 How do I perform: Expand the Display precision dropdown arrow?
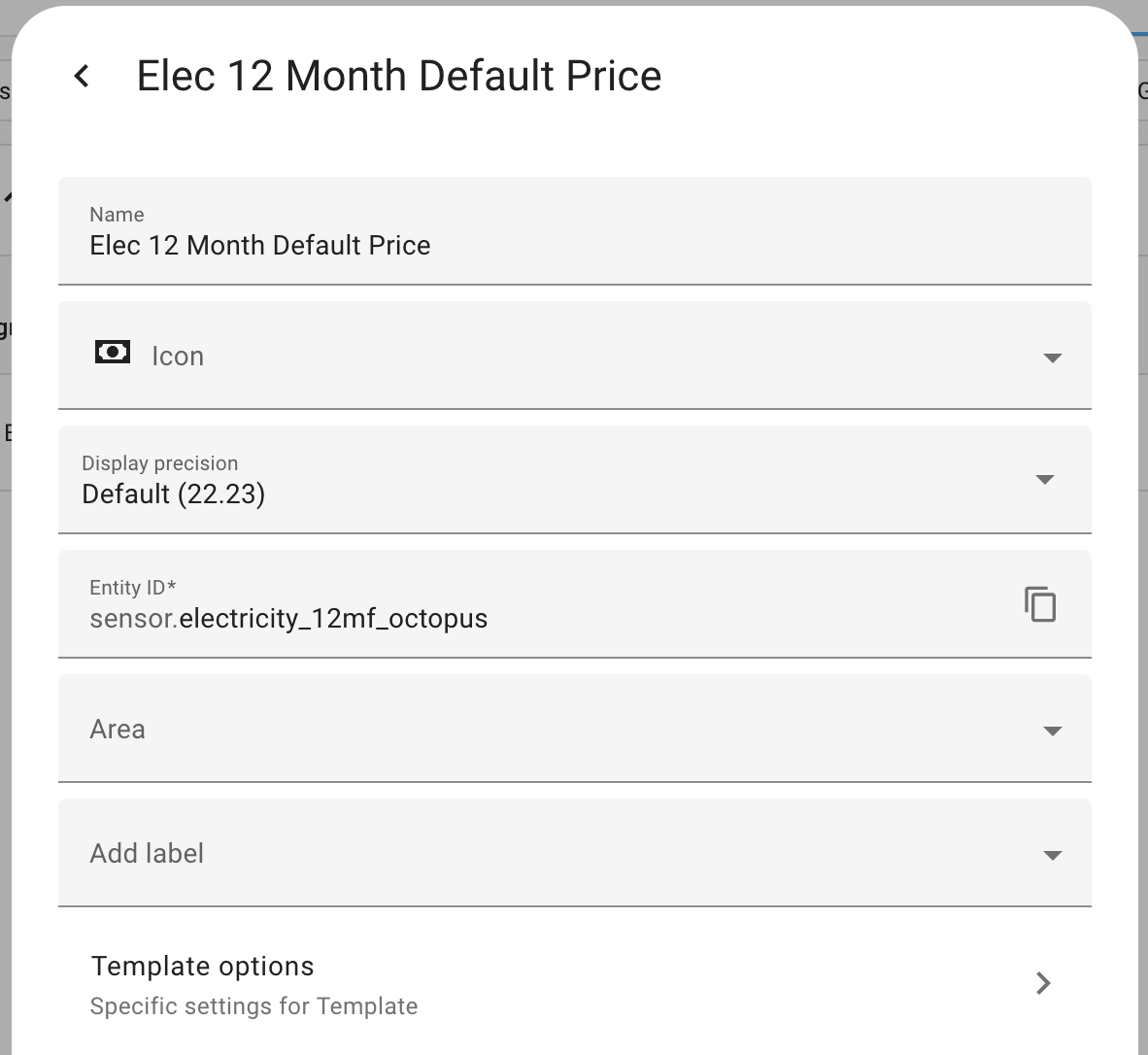pos(1045,480)
